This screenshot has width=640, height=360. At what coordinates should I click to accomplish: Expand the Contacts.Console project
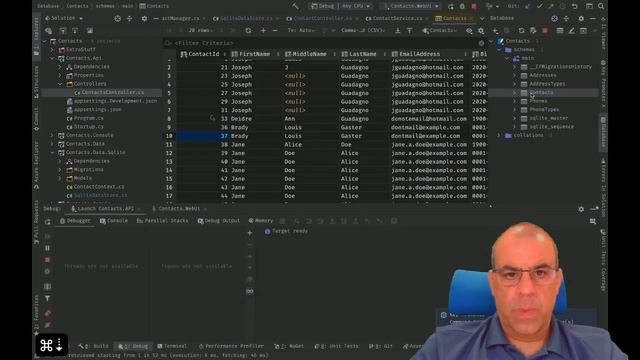[x=52, y=135]
